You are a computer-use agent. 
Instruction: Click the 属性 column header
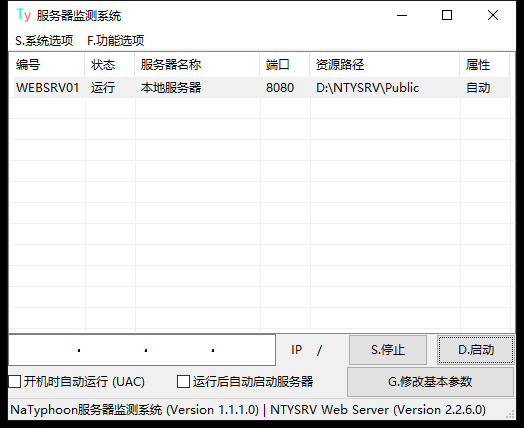(x=485, y=64)
